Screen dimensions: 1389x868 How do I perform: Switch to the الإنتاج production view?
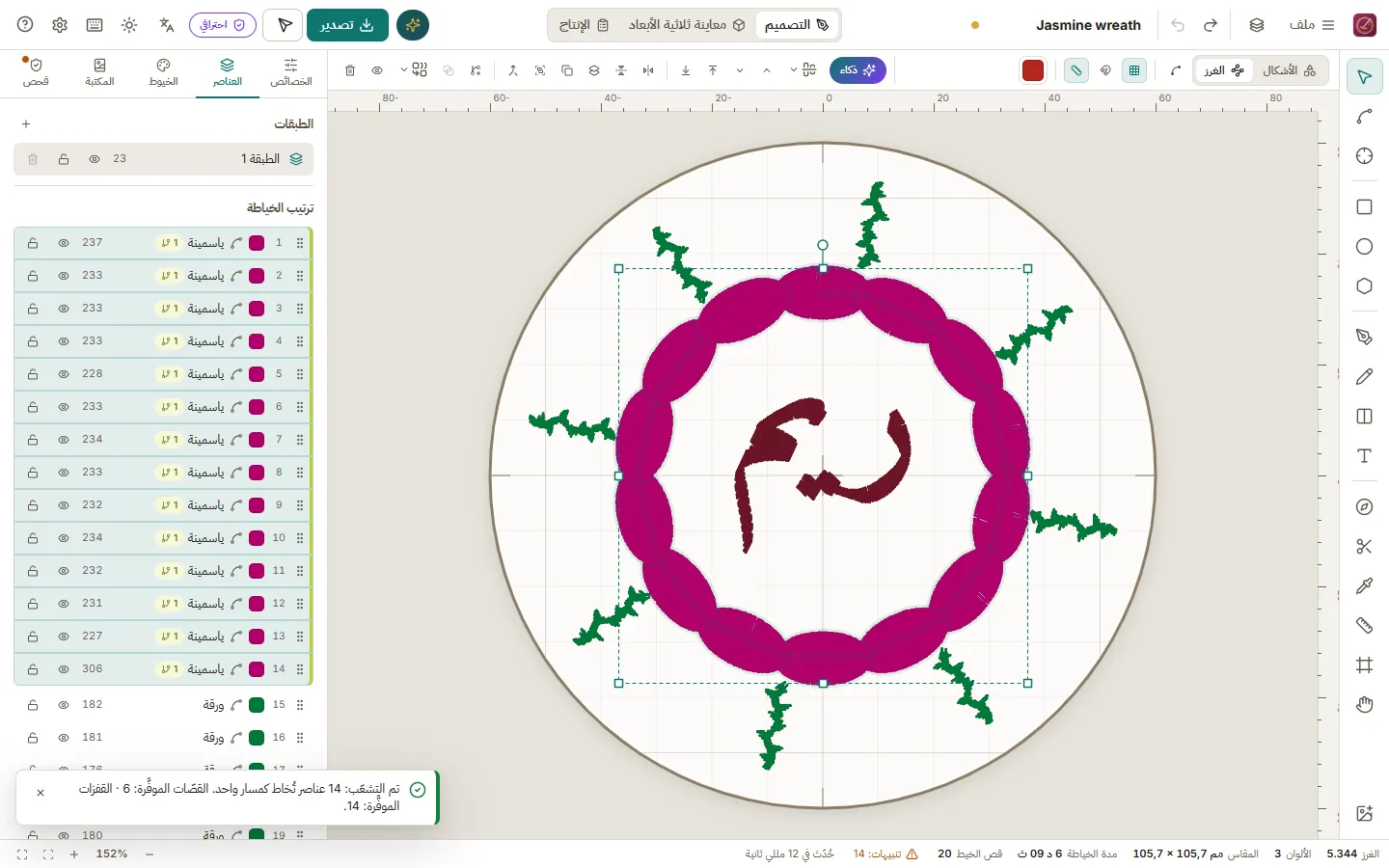pyautogui.click(x=584, y=25)
